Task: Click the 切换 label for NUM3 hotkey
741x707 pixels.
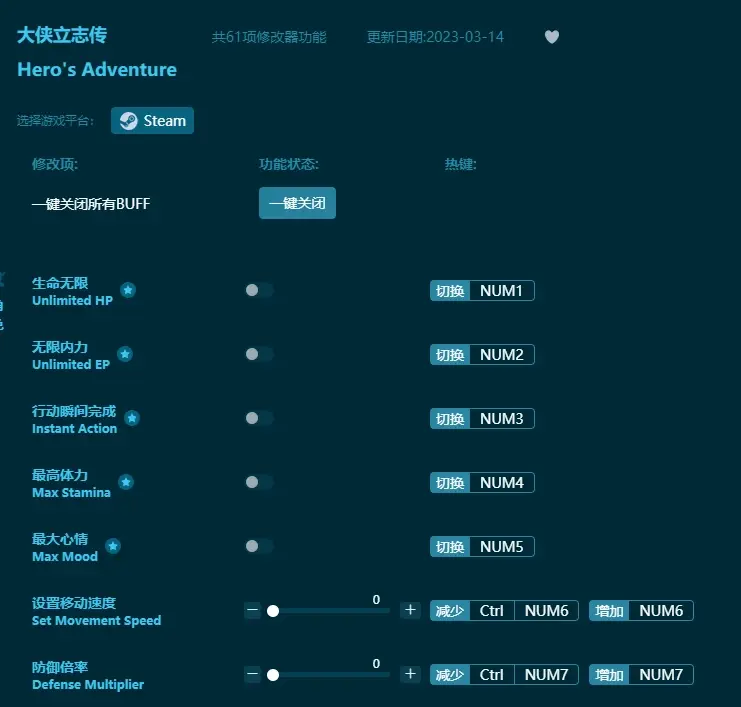Action: coord(450,419)
